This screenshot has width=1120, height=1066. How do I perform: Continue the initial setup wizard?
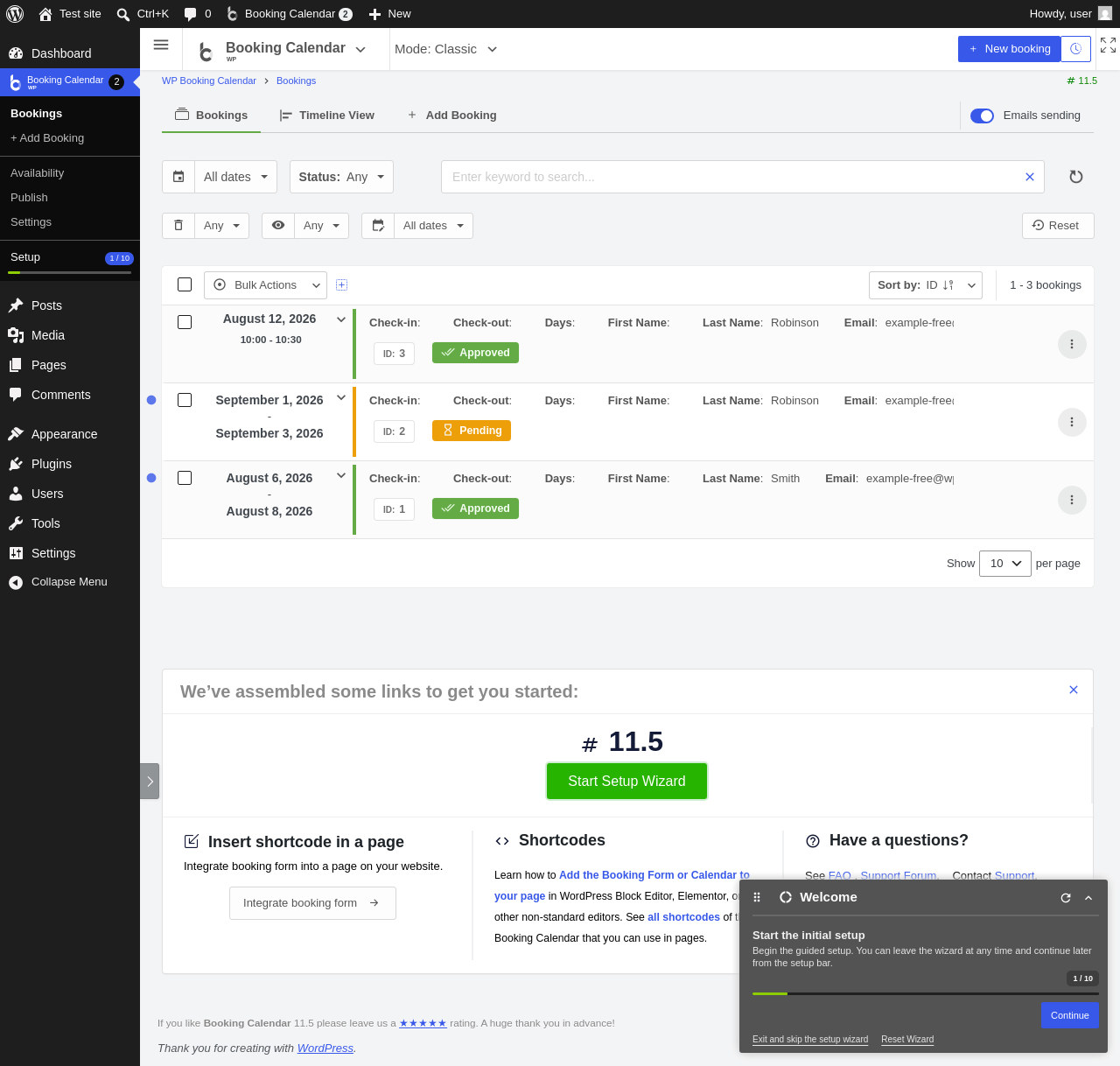point(1069,1015)
